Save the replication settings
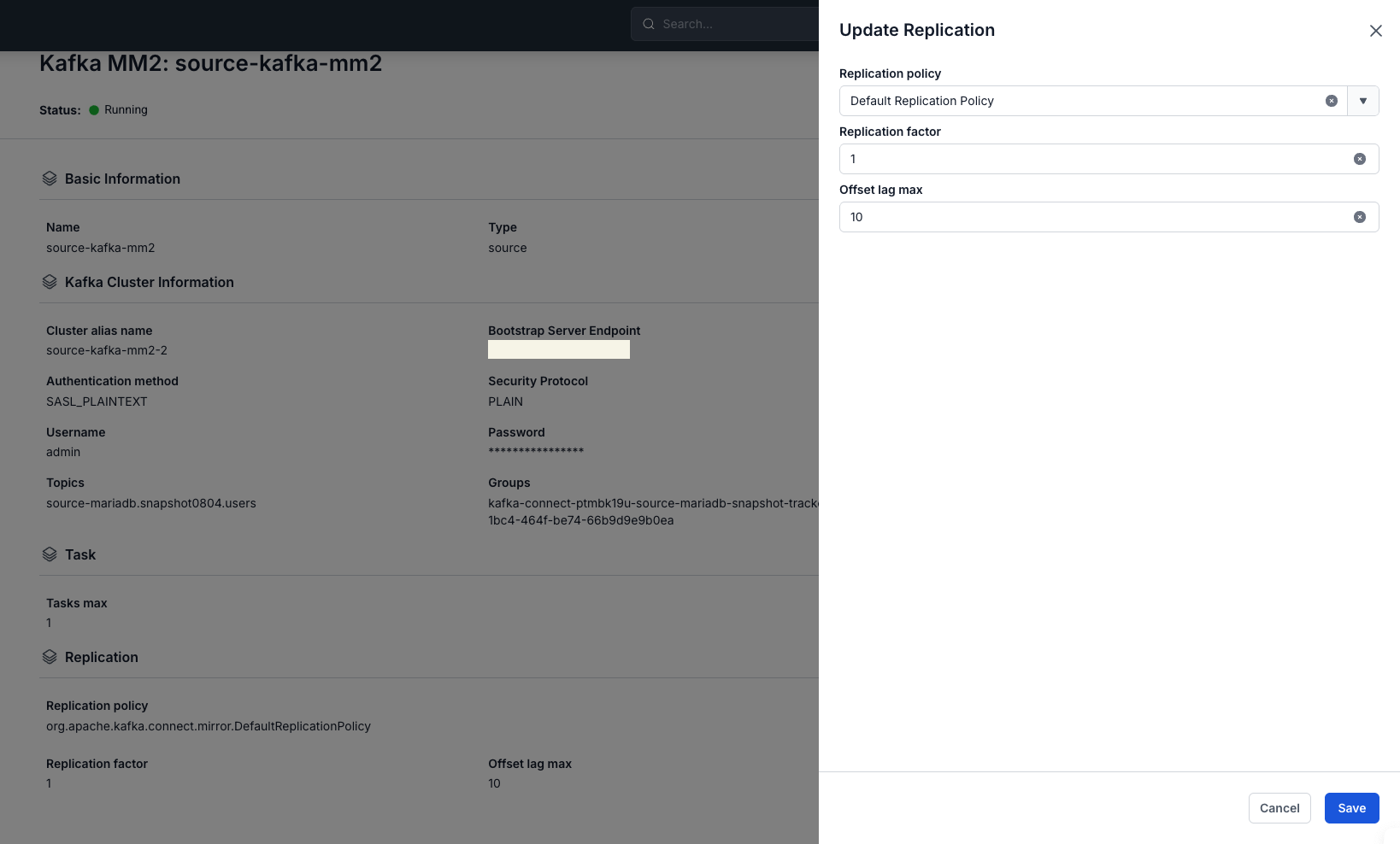Image resolution: width=1400 pixels, height=844 pixels. click(1351, 808)
